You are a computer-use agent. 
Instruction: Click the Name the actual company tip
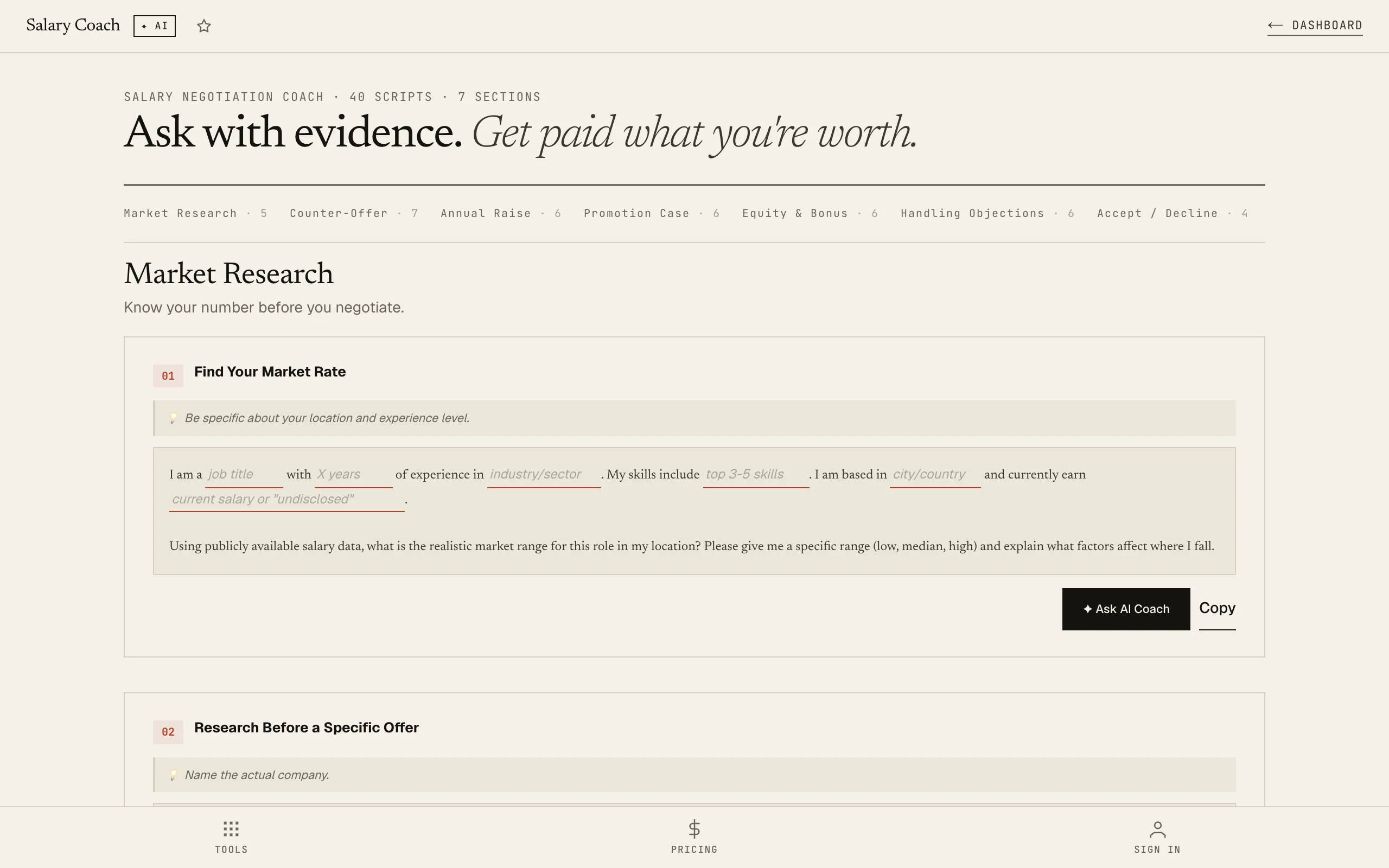(694, 775)
